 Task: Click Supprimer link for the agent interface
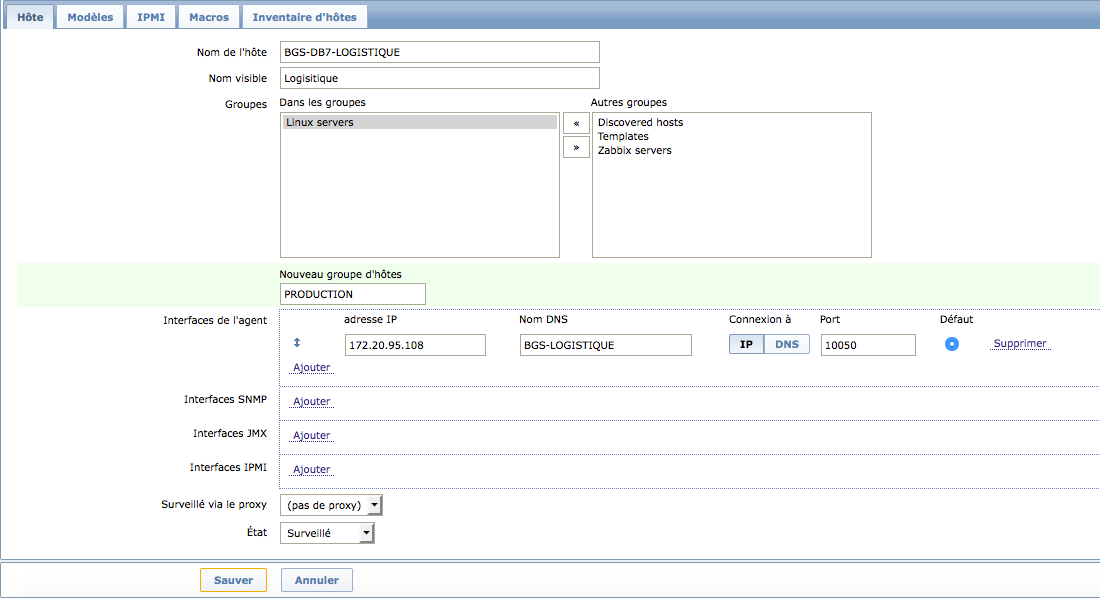pyautogui.click(x=1019, y=343)
